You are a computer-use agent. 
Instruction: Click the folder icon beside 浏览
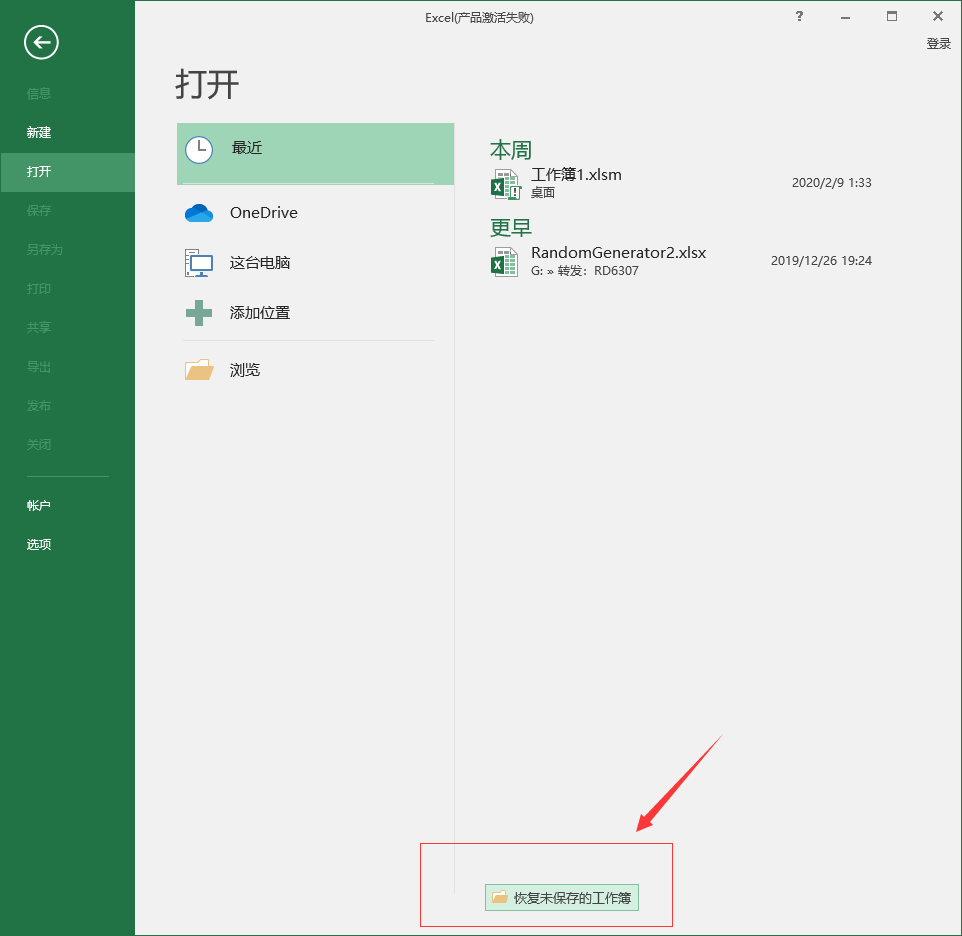pos(199,369)
